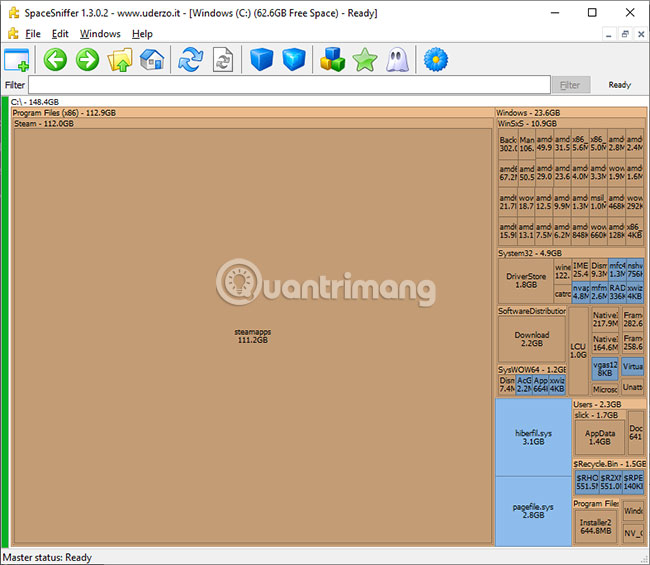The image size is (650, 565).
Task: Select the Download 2.2GB block
Action: point(532,339)
